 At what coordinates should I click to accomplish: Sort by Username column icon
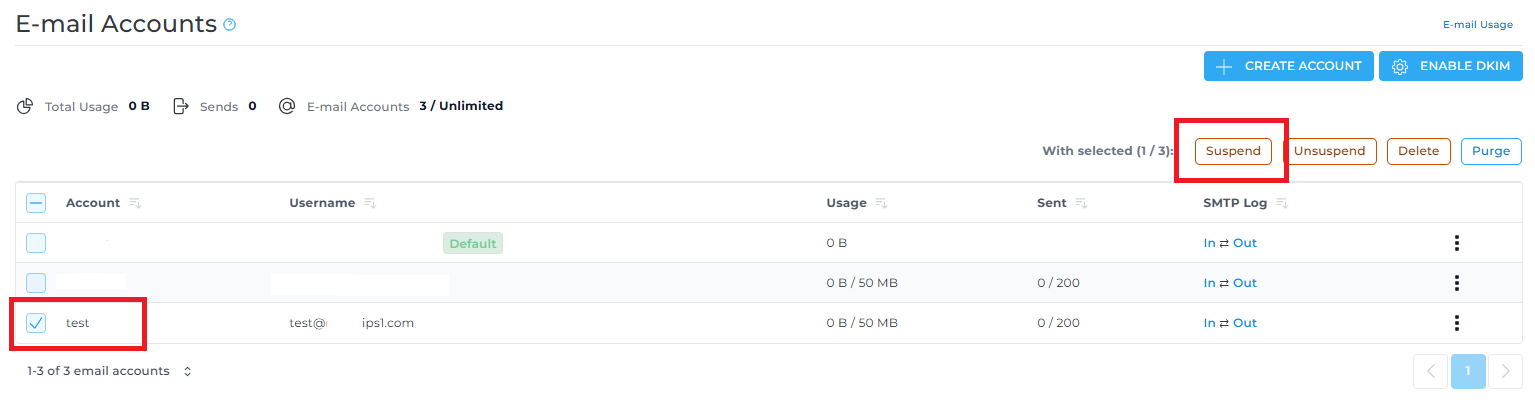pos(370,203)
